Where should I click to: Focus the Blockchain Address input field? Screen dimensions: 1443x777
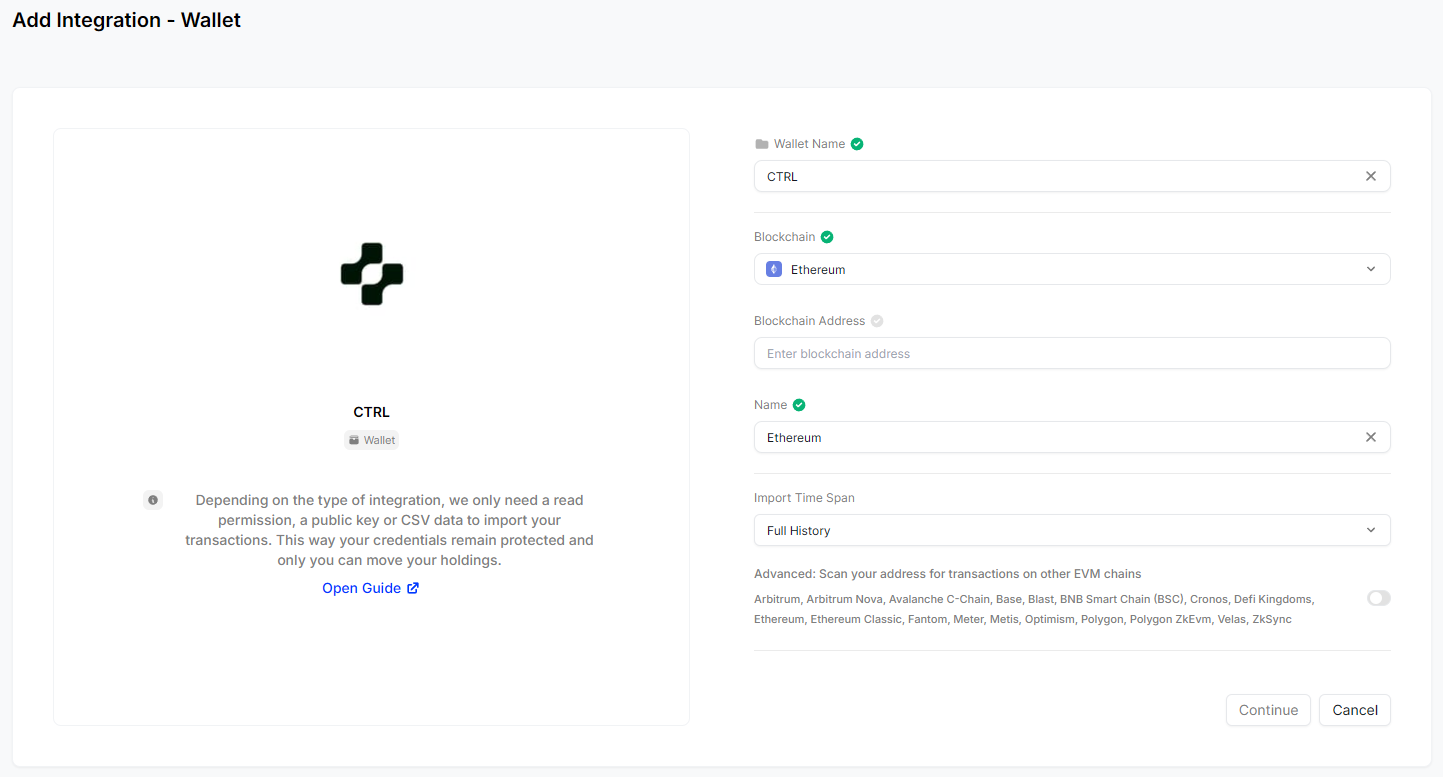coord(1072,353)
